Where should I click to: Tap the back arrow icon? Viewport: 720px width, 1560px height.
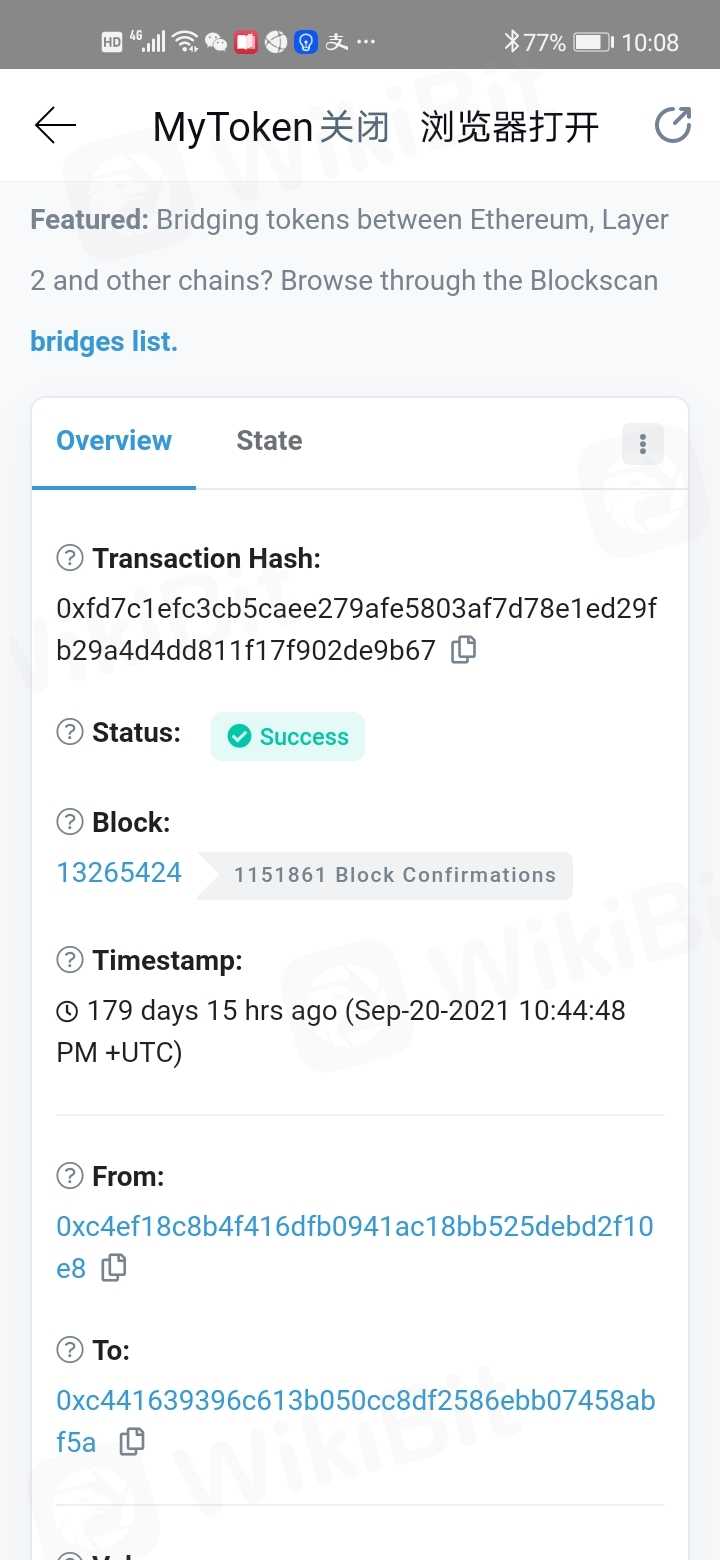tap(55, 126)
